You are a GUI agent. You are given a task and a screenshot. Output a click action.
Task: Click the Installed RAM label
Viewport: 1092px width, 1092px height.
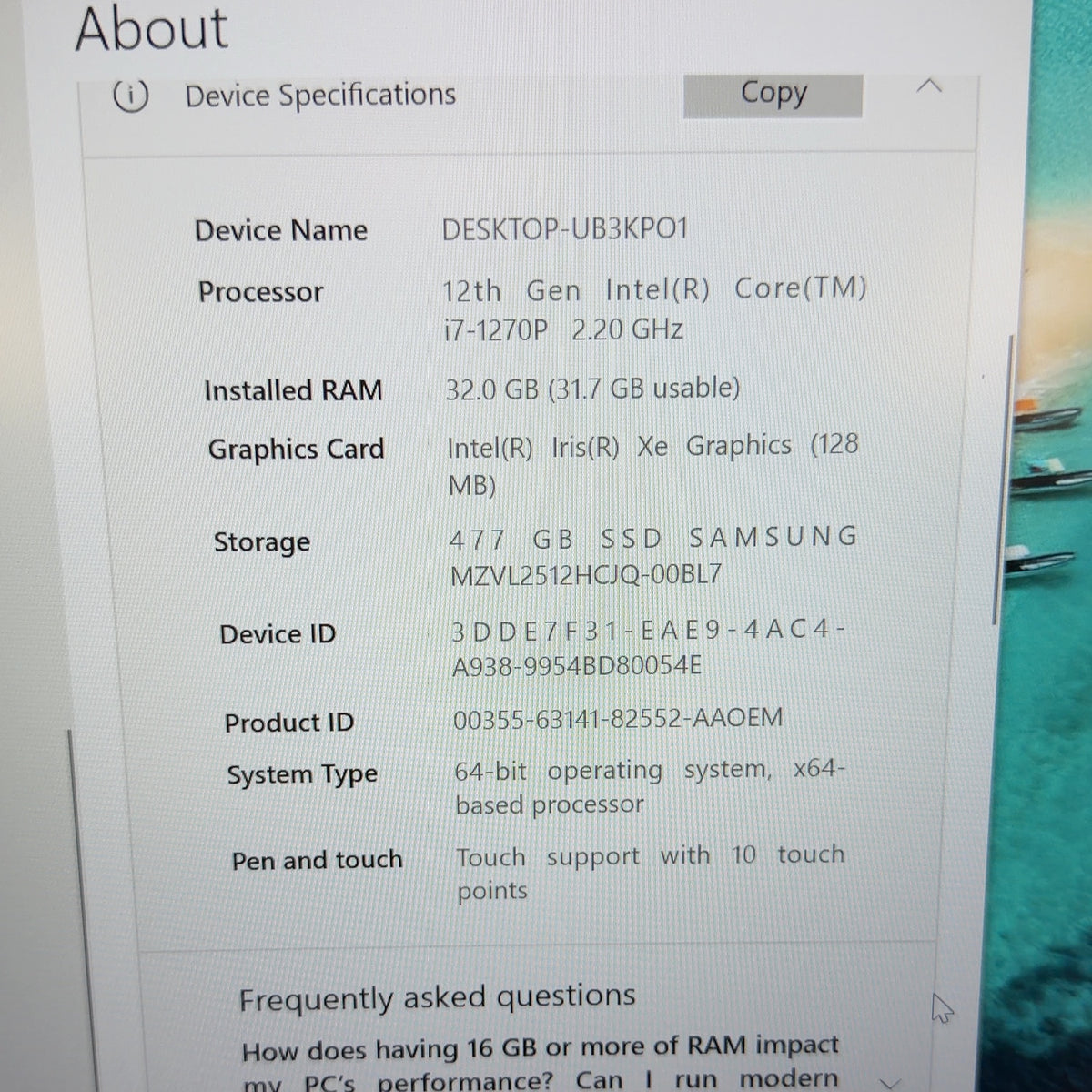point(293,390)
